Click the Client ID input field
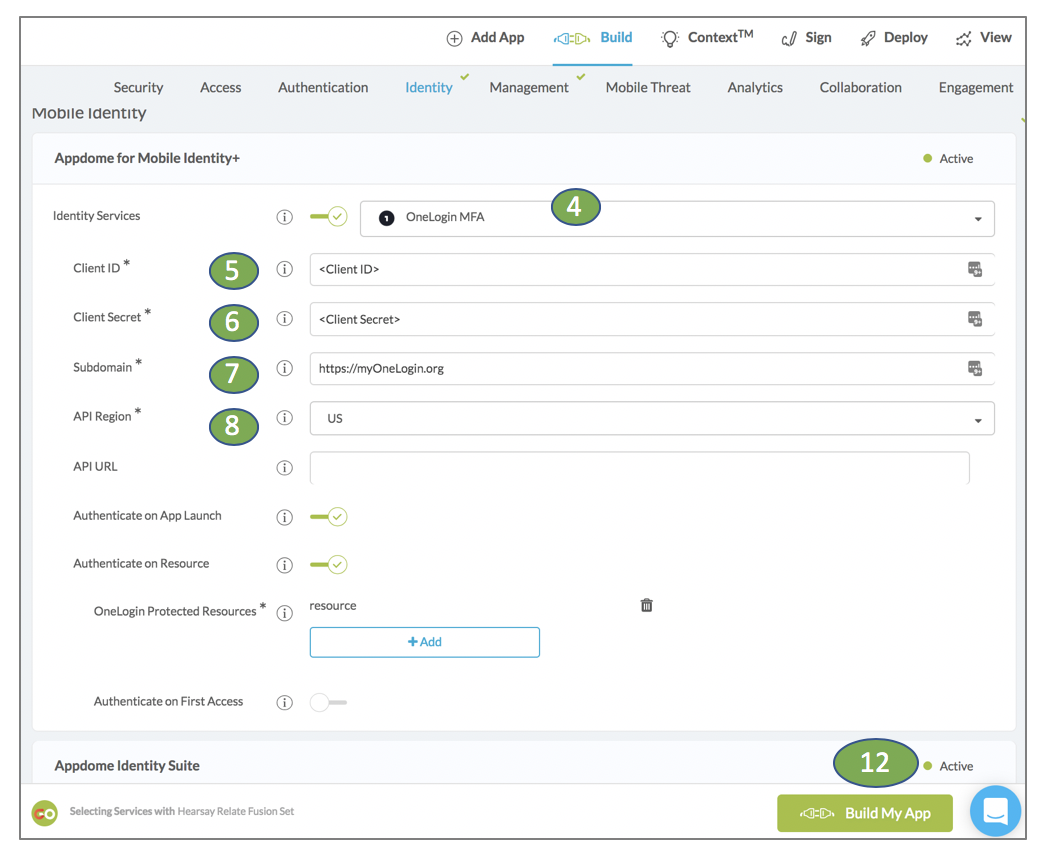The image size is (1042, 854). 652,269
